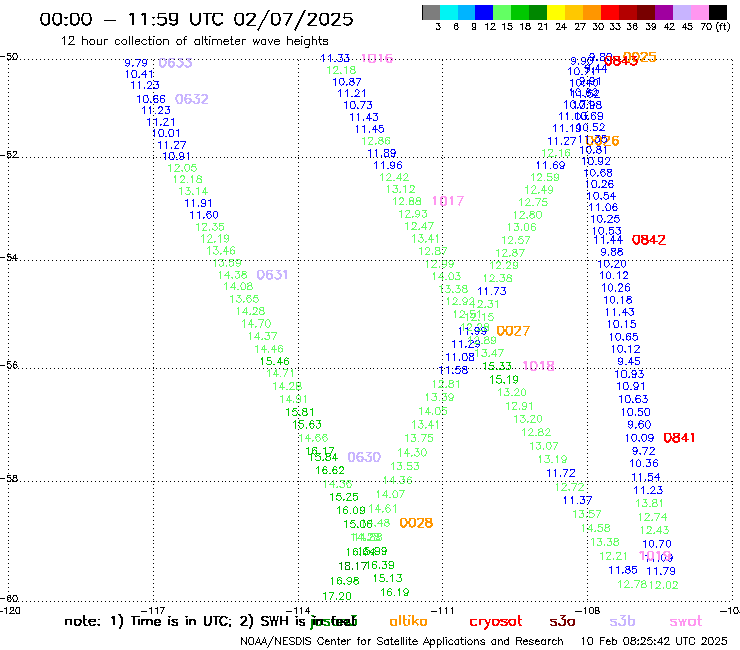This screenshot has width=740, height=650.
Task: Click the wave height value '13.81'
Action: [649, 503]
